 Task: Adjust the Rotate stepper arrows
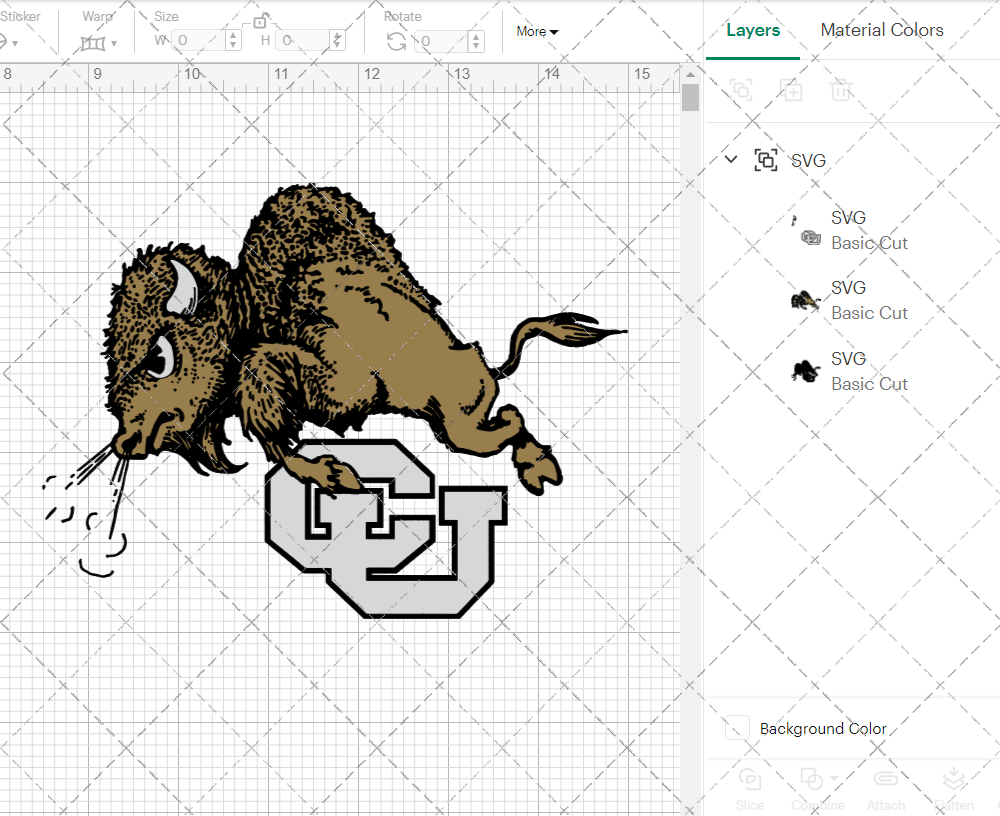(x=476, y=41)
